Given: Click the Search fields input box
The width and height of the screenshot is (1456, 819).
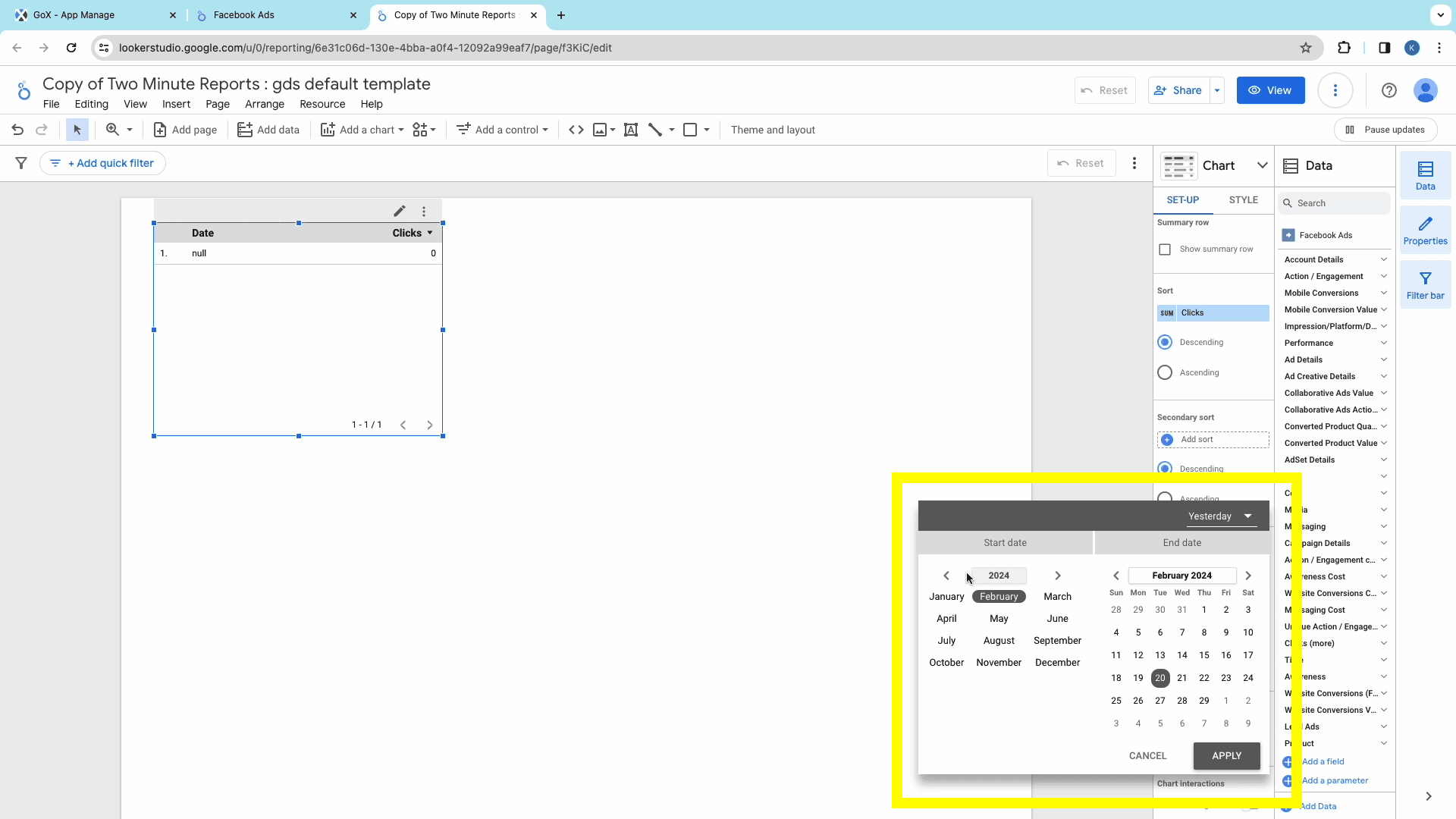Looking at the screenshot, I should tap(1335, 203).
